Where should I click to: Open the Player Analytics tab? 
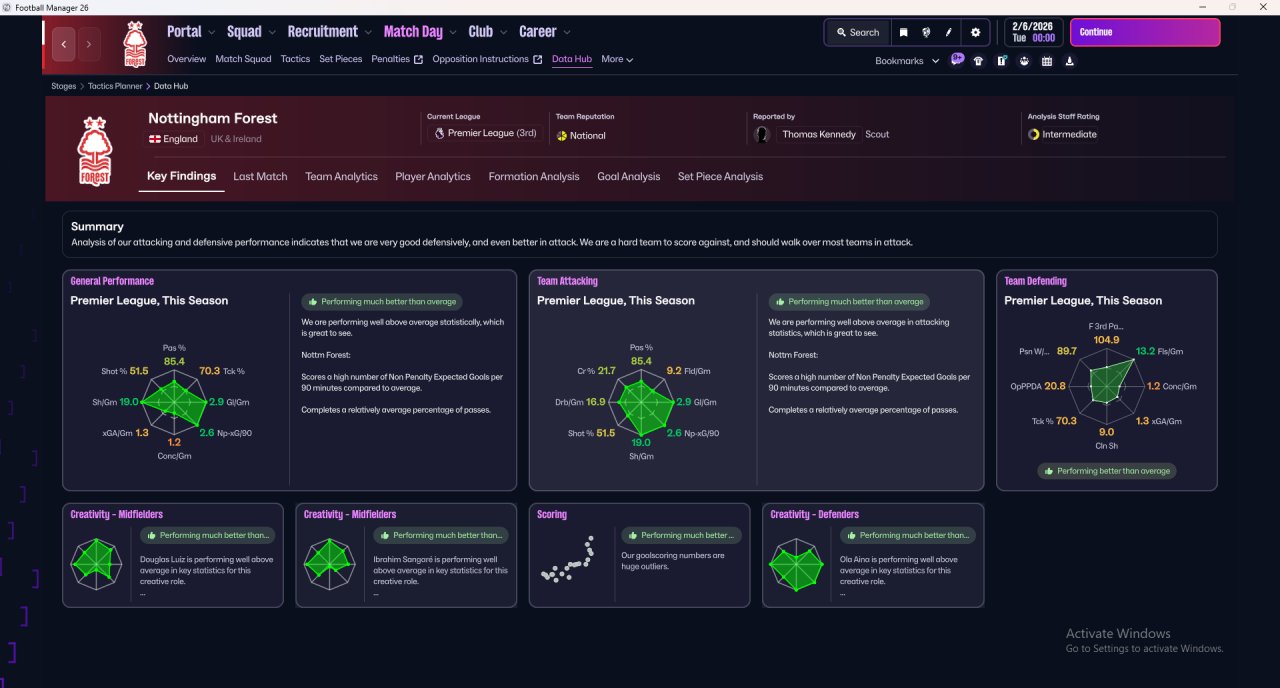click(433, 176)
